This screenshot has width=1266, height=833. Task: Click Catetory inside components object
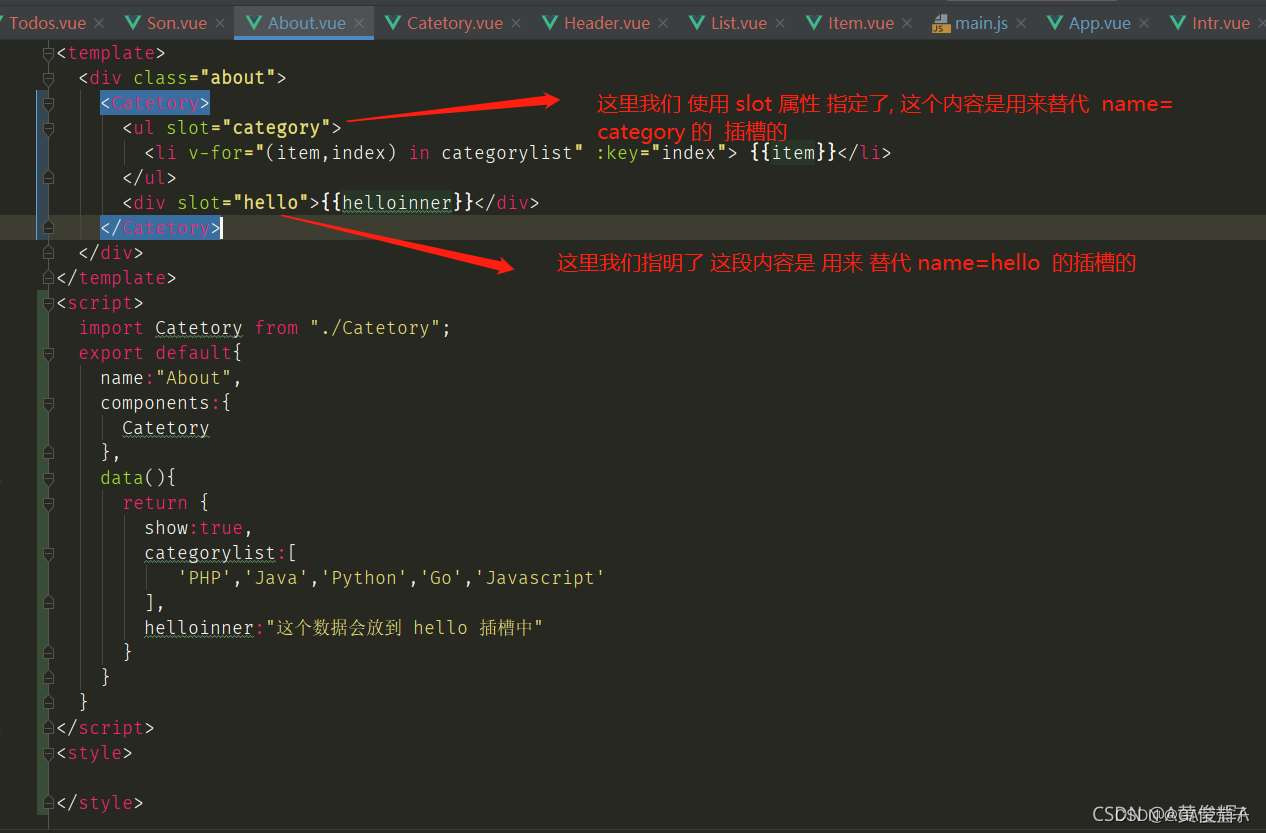(x=166, y=428)
